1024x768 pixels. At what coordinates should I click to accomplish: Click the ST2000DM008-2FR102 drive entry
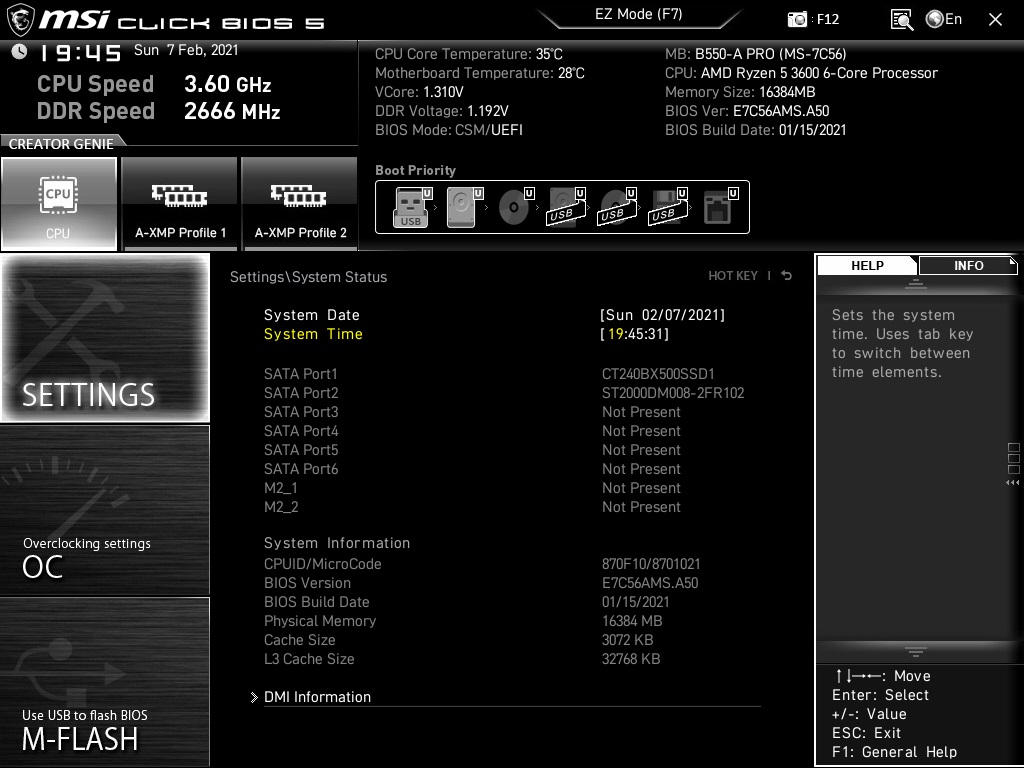click(673, 392)
